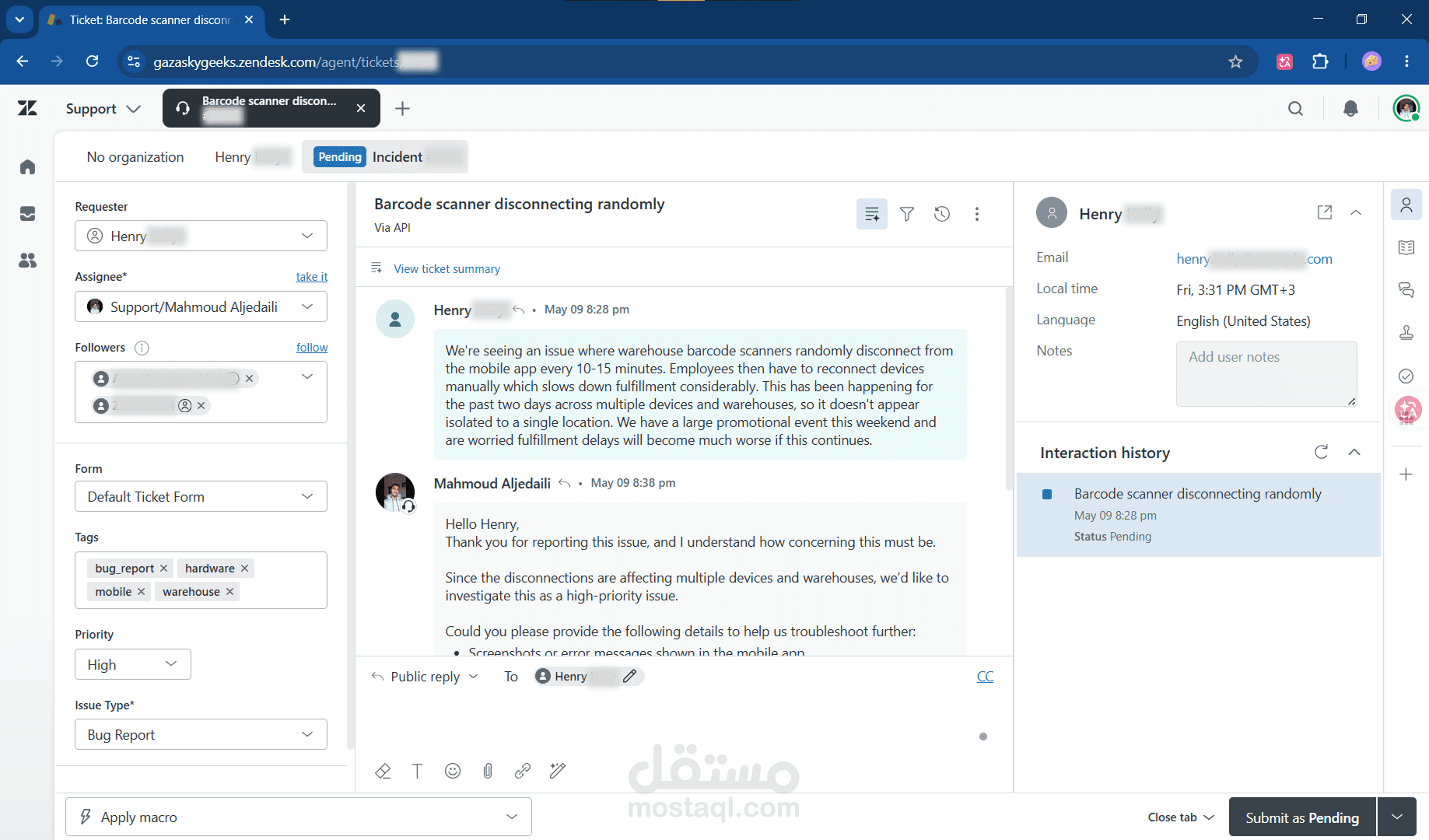
Task: Close the Barcode scanner ticket tab
Action: click(361, 108)
